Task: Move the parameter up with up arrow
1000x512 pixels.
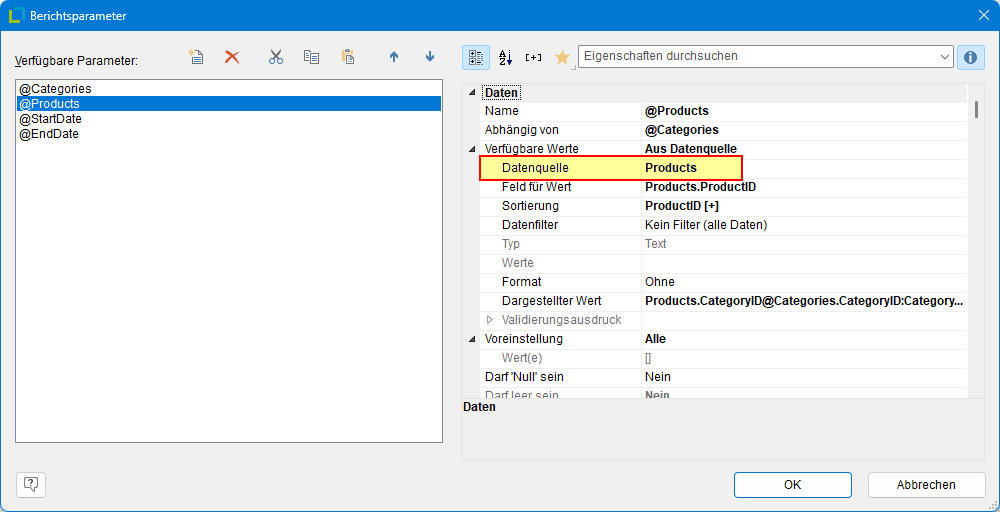Action: click(x=394, y=57)
